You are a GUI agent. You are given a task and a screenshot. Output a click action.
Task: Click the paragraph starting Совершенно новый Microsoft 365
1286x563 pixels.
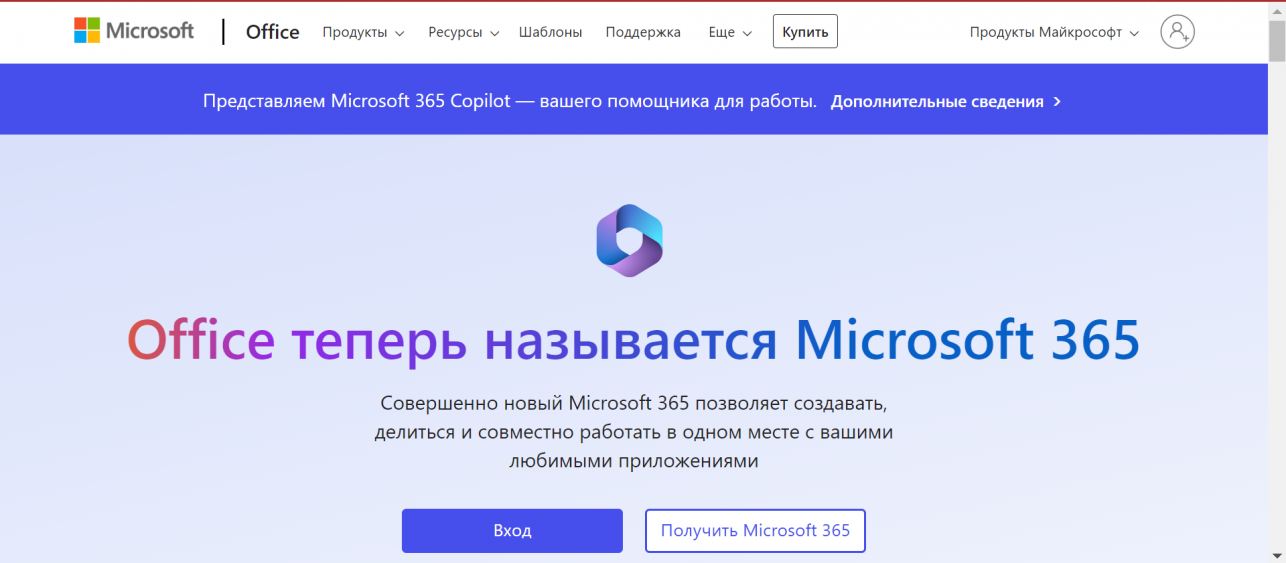(633, 433)
